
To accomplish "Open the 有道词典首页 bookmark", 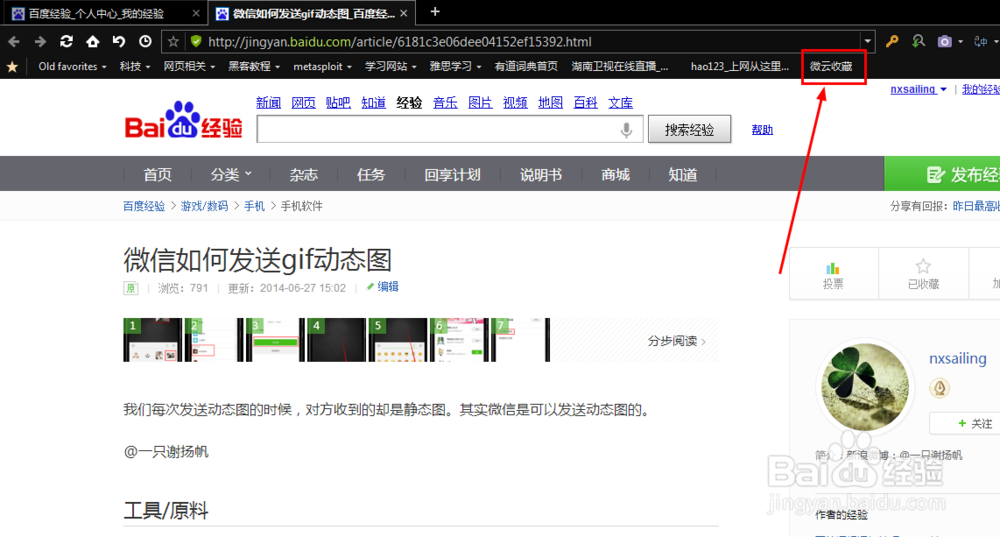I will [526, 66].
